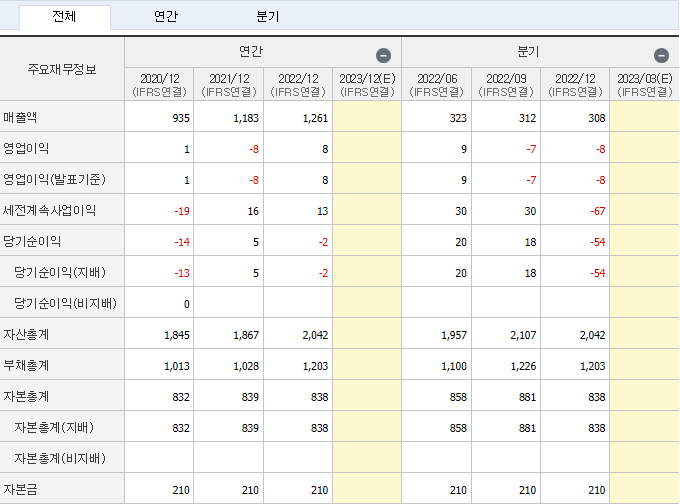The height and width of the screenshot is (504, 680).
Task: Switch to the 연간 tab
Action: pyautogui.click(x=166, y=17)
